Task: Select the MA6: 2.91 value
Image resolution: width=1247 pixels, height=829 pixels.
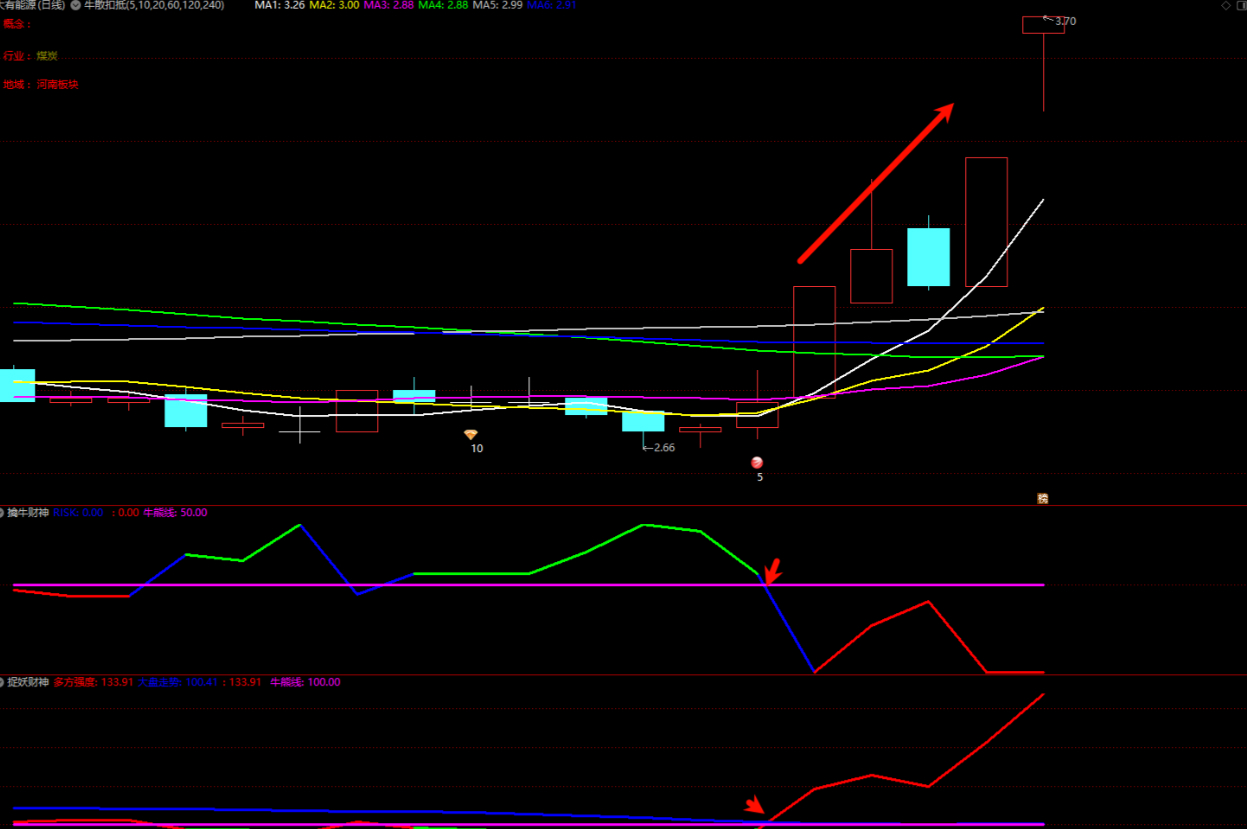Action: pos(552,5)
